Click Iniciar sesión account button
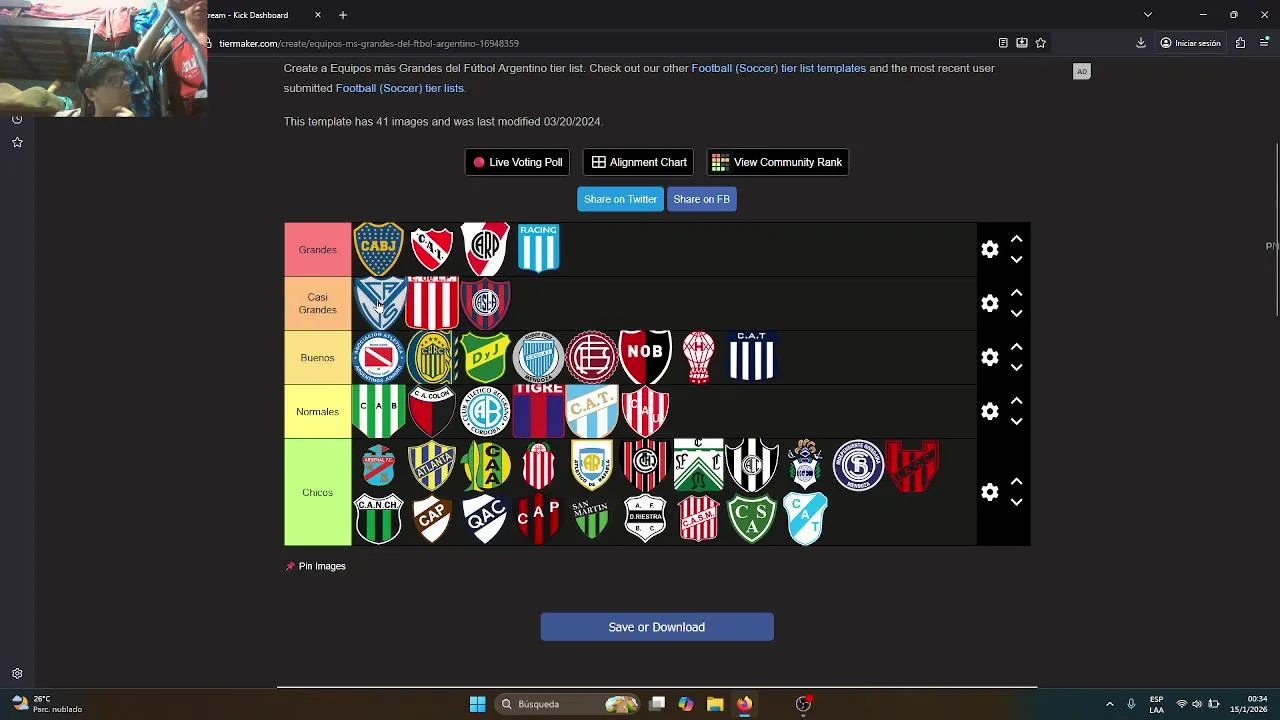Screen dimensions: 1280x720 (x=1190, y=43)
